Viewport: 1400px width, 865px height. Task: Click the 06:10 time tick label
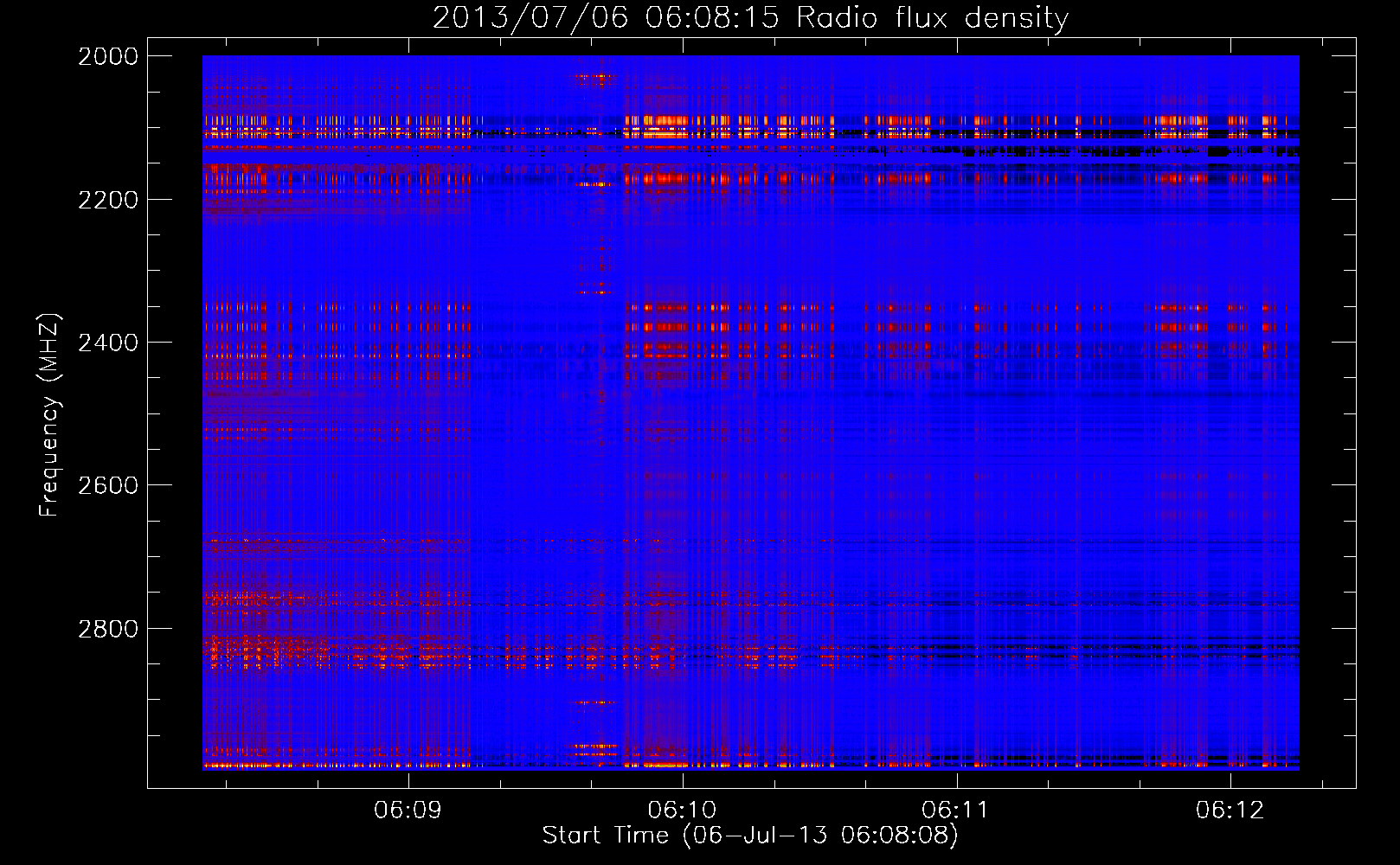pyautogui.click(x=683, y=811)
